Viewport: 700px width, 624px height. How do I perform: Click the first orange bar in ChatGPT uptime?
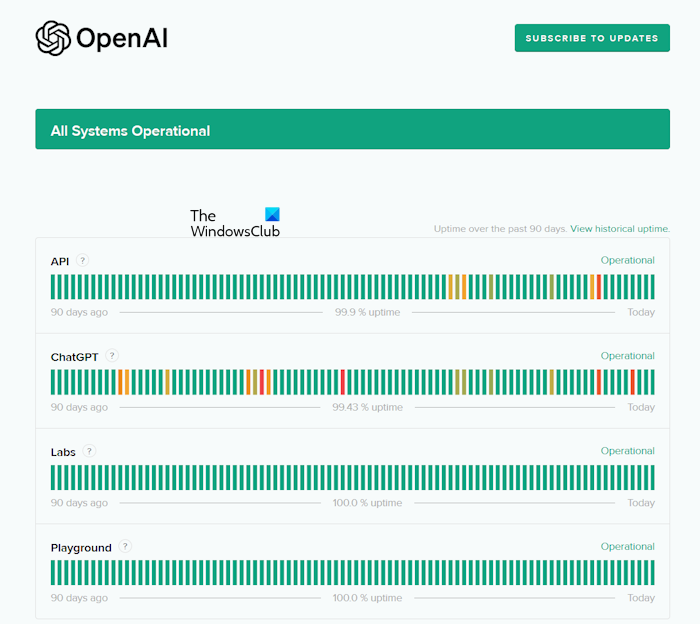coord(121,382)
